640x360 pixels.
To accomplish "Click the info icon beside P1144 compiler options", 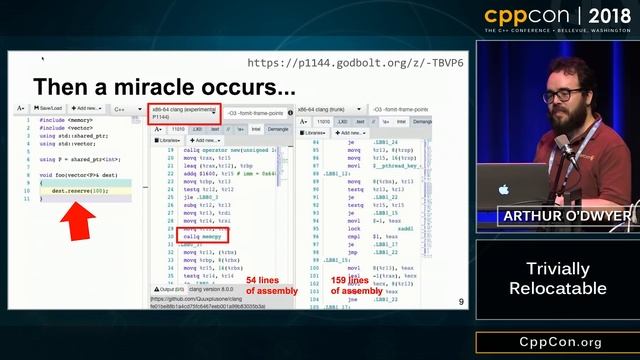I will coord(290,113).
